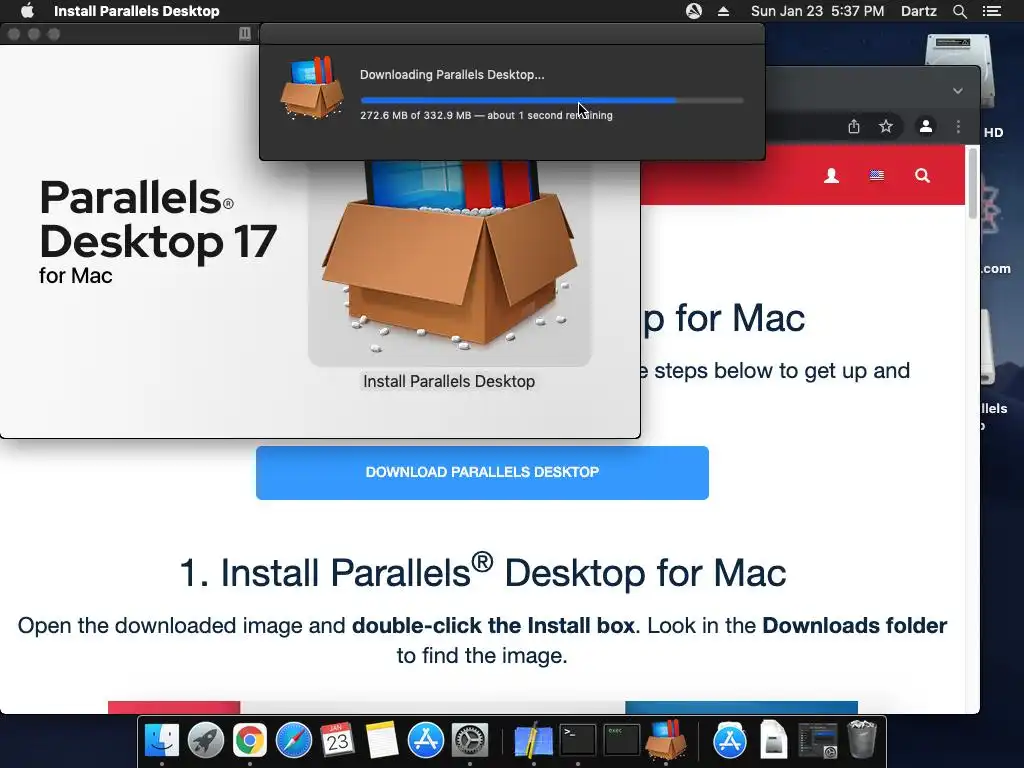Image resolution: width=1024 pixels, height=768 pixels.
Task: Click the eject icon in menu bar
Action: (x=723, y=11)
